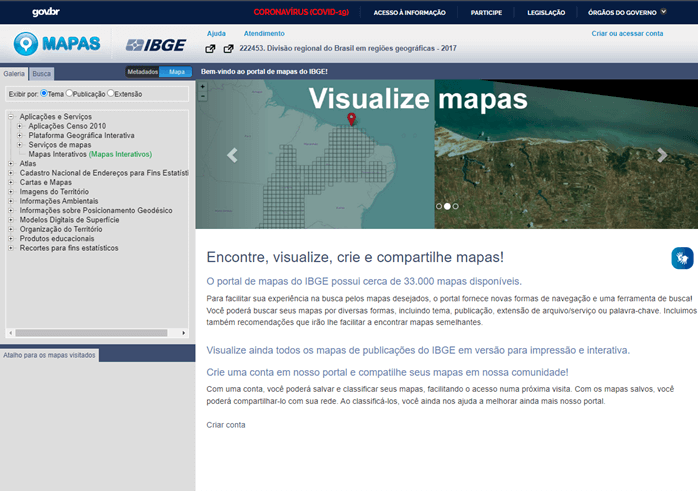
Task: Expand the Cartas e Mapas tree node
Action: (11, 182)
